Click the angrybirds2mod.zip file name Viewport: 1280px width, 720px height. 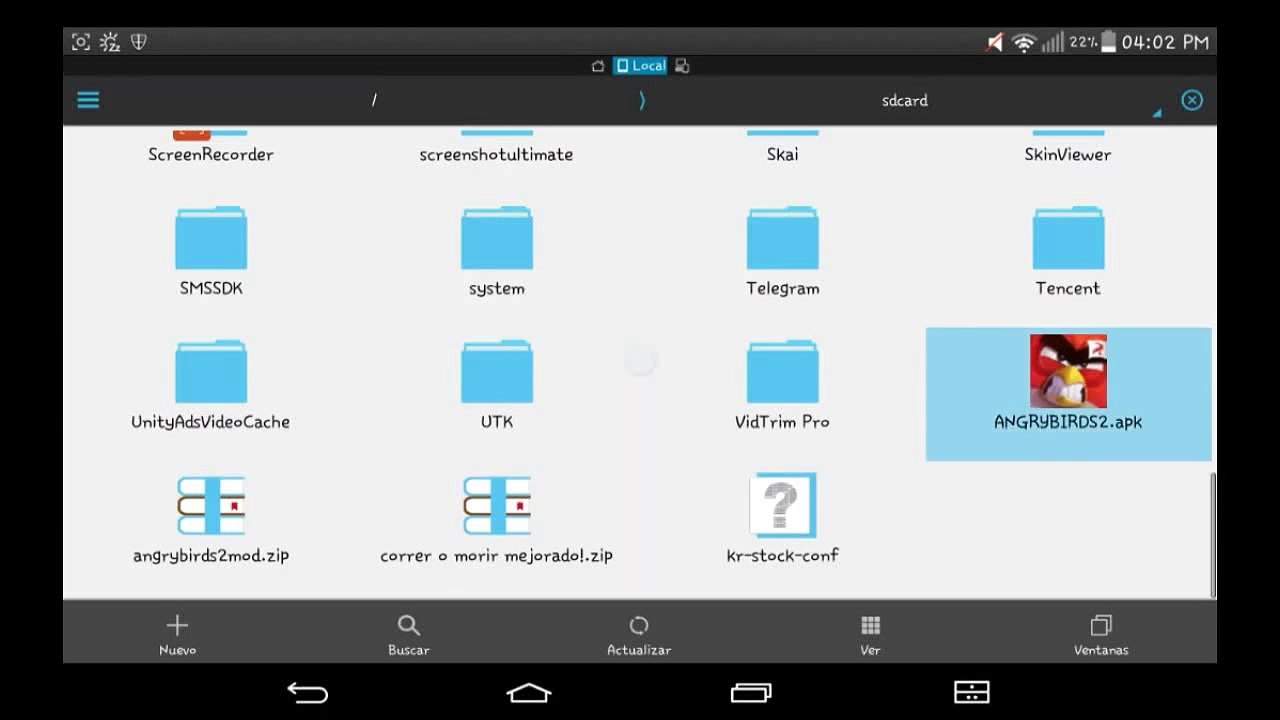tap(211, 555)
